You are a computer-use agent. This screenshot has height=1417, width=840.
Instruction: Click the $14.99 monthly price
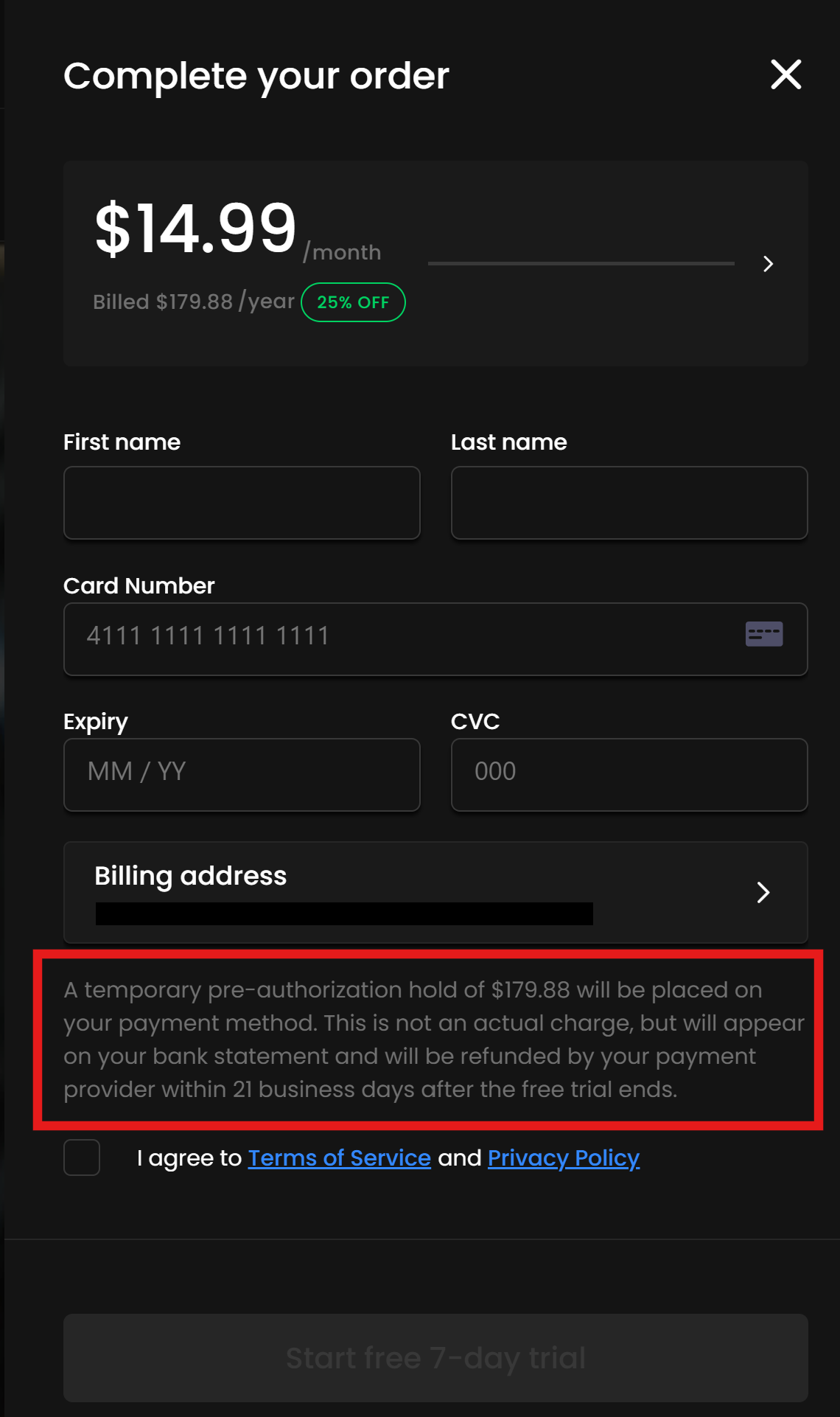(x=196, y=229)
